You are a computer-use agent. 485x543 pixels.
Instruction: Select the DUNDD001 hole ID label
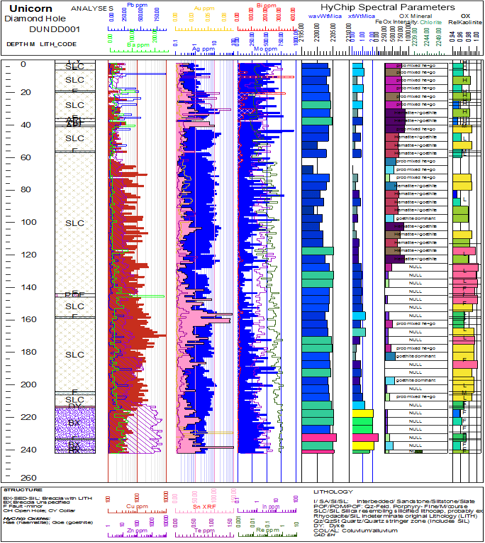55,29
